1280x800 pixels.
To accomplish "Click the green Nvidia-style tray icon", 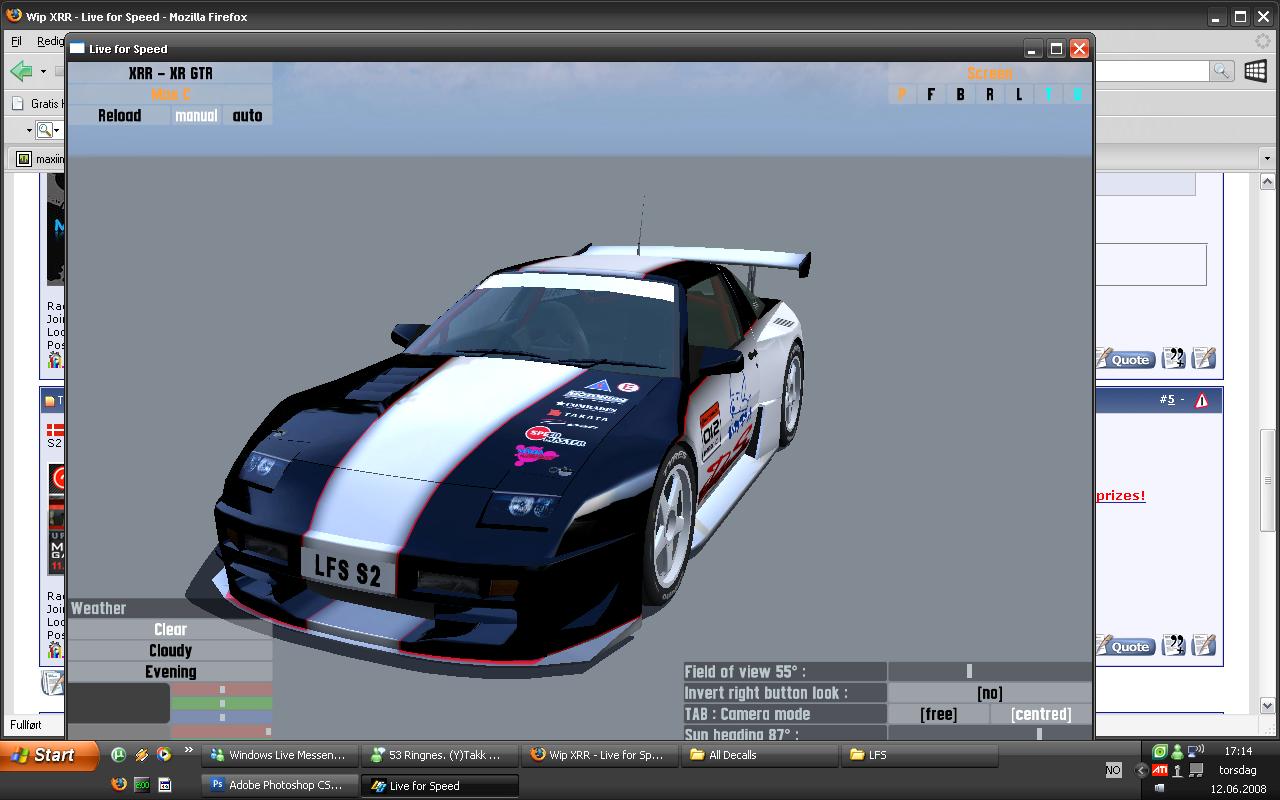I will (x=1160, y=751).
